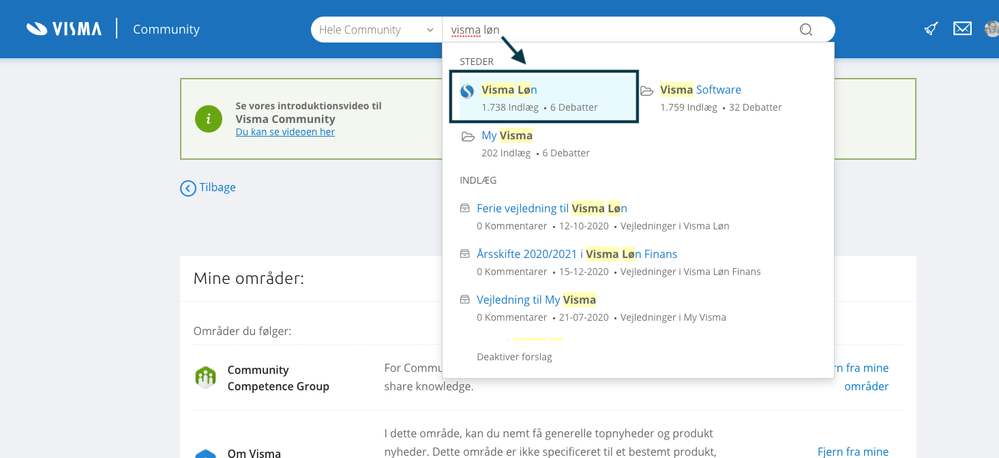Screen dimensions: 999x458
Task: Select the Visma Løn place suggestion
Action: (x=543, y=97)
